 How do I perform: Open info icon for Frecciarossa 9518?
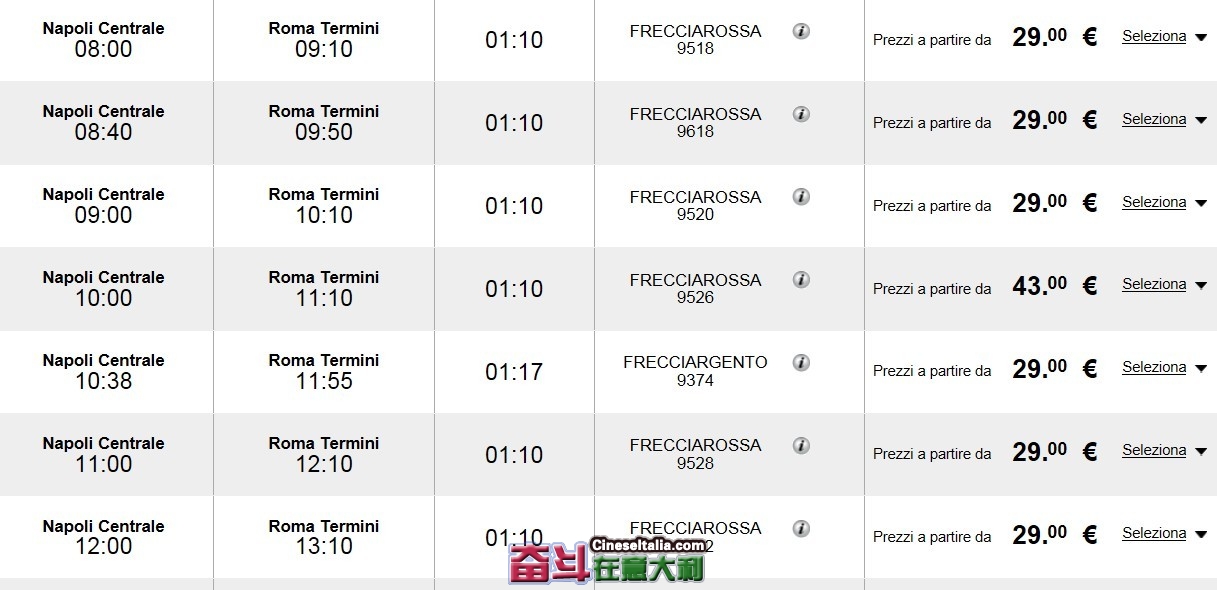801,31
